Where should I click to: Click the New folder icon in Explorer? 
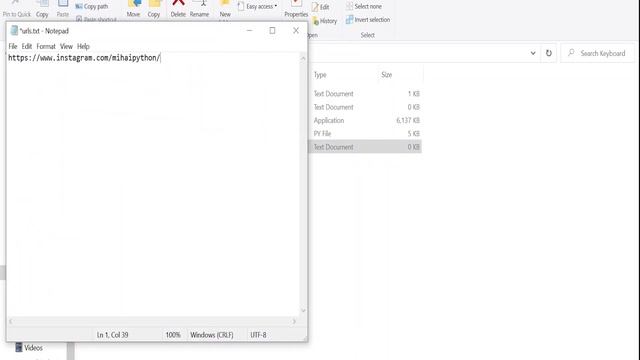click(x=225, y=8)
